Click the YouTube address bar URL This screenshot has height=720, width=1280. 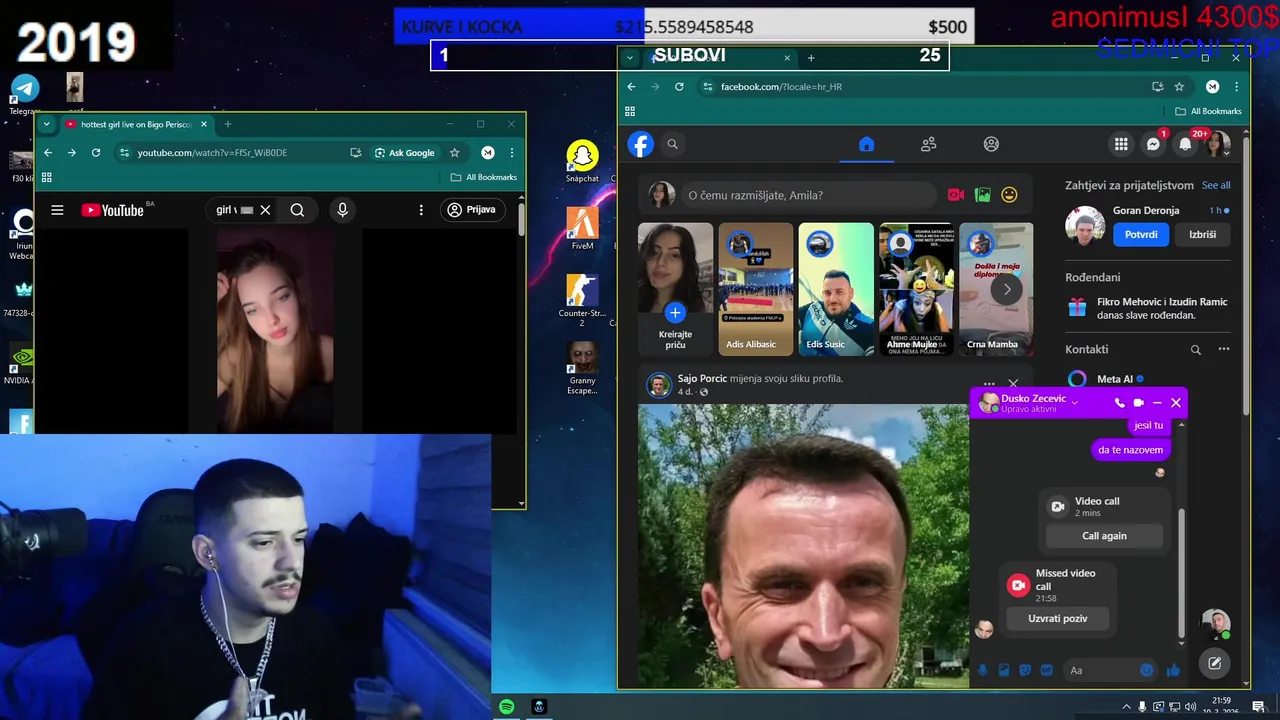pos(212,153)
